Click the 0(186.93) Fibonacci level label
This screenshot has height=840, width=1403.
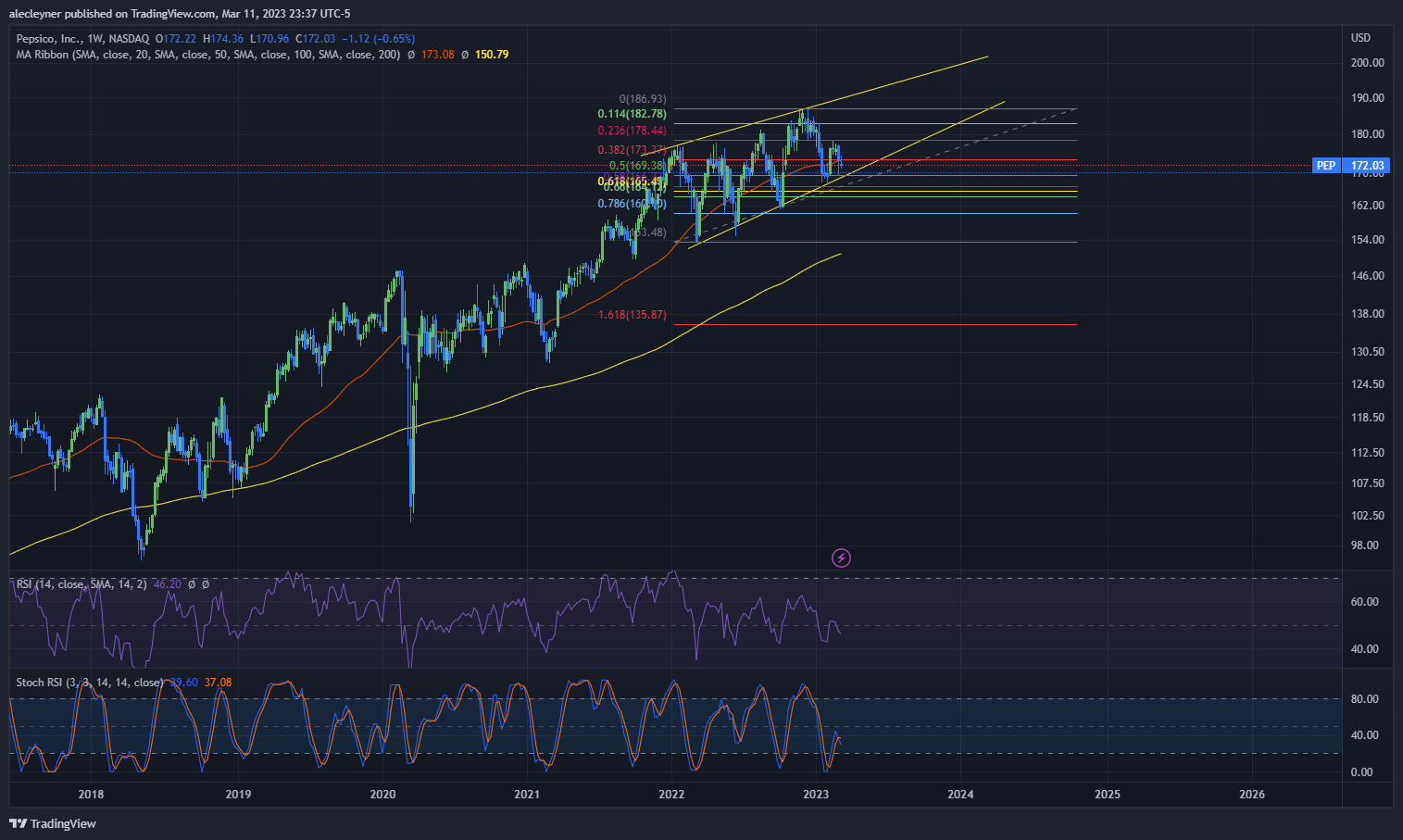coord(643,99)
